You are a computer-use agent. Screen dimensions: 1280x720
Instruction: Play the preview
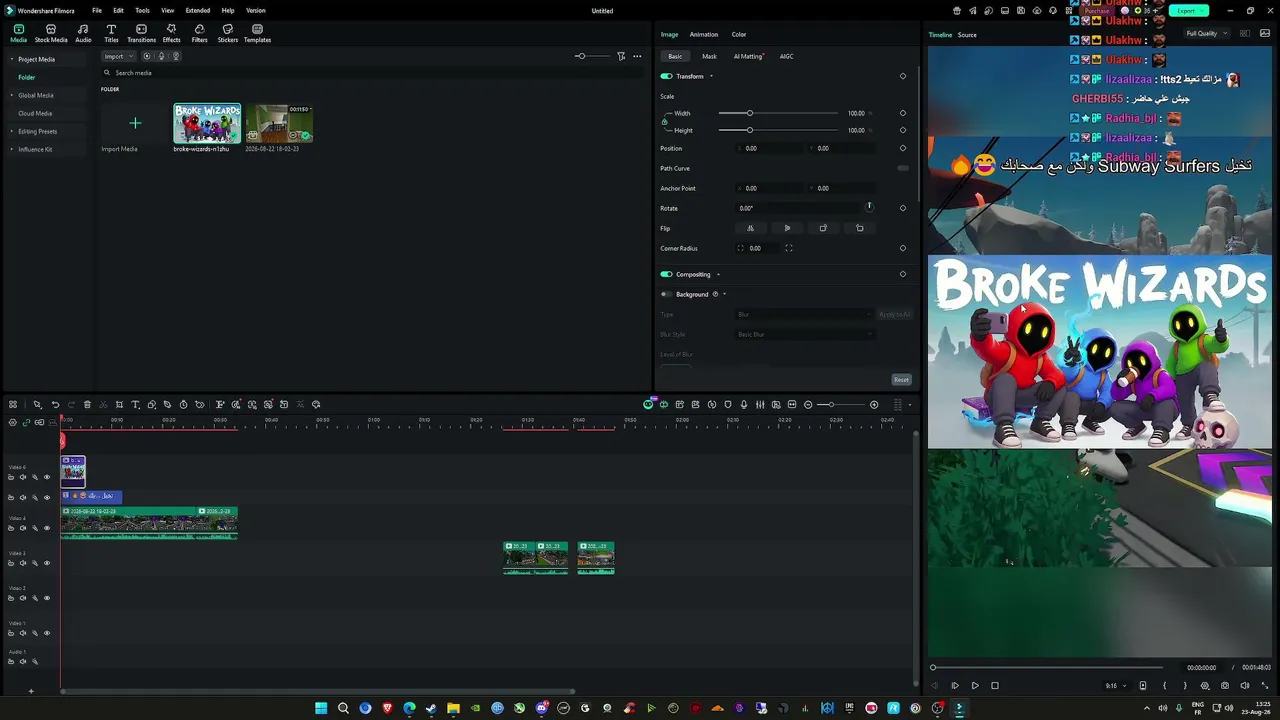[975, 686]
